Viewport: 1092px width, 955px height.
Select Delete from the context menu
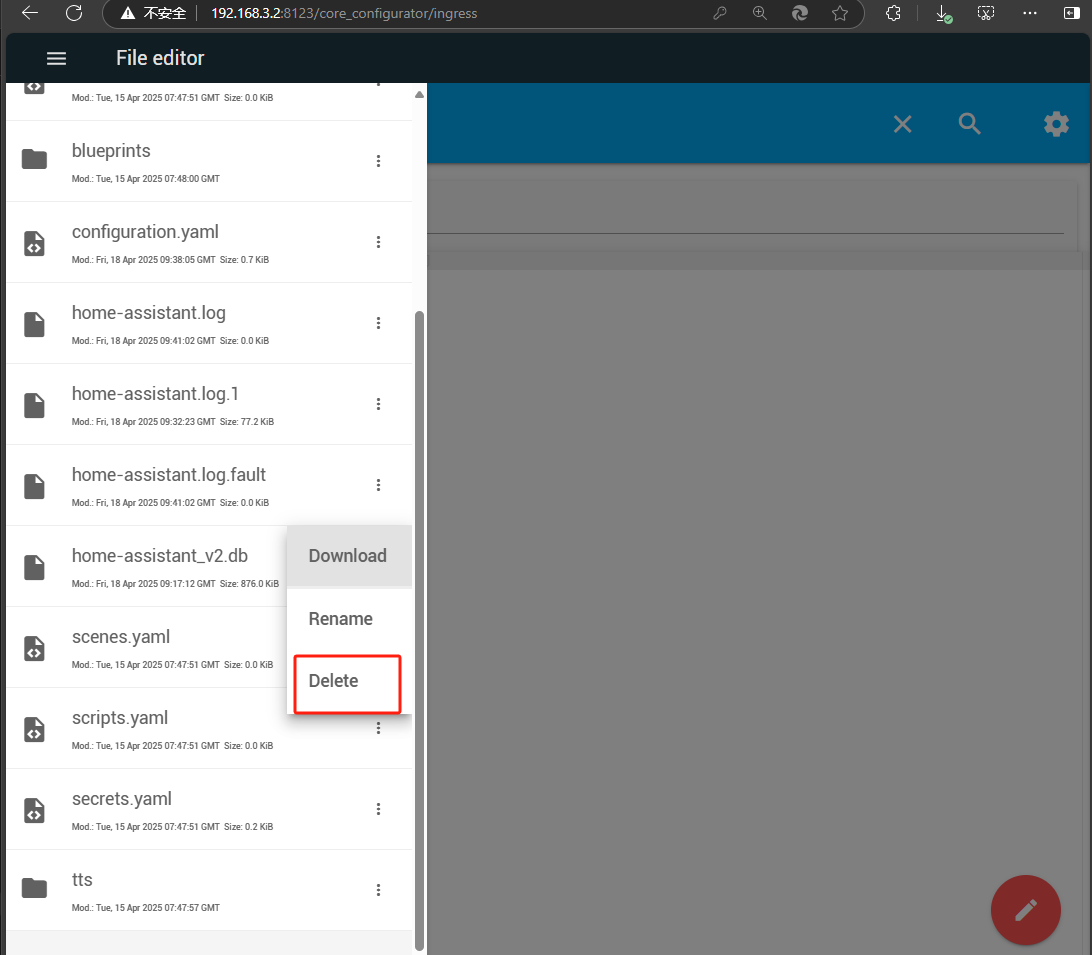334,681
